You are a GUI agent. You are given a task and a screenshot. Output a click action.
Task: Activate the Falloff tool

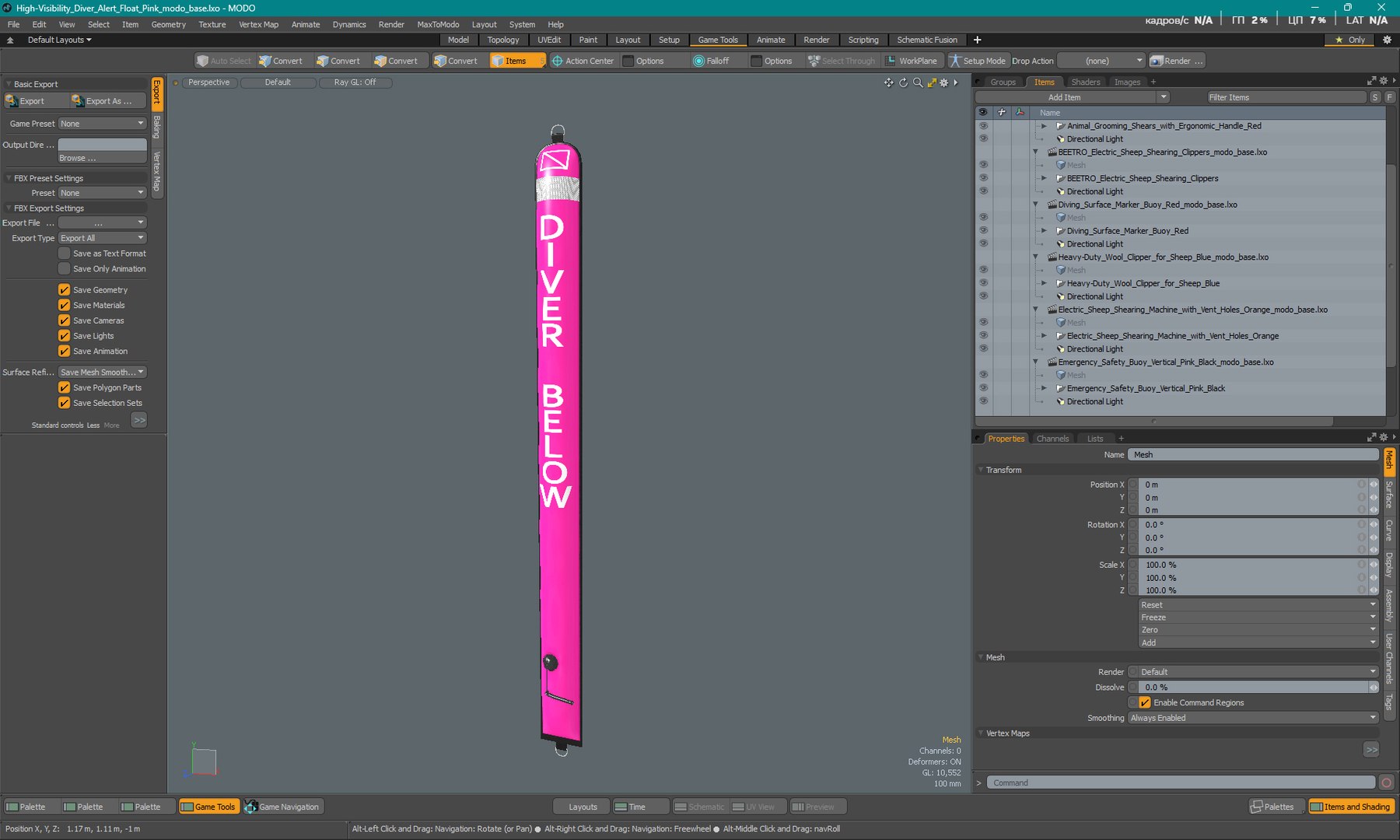[711, 61]
